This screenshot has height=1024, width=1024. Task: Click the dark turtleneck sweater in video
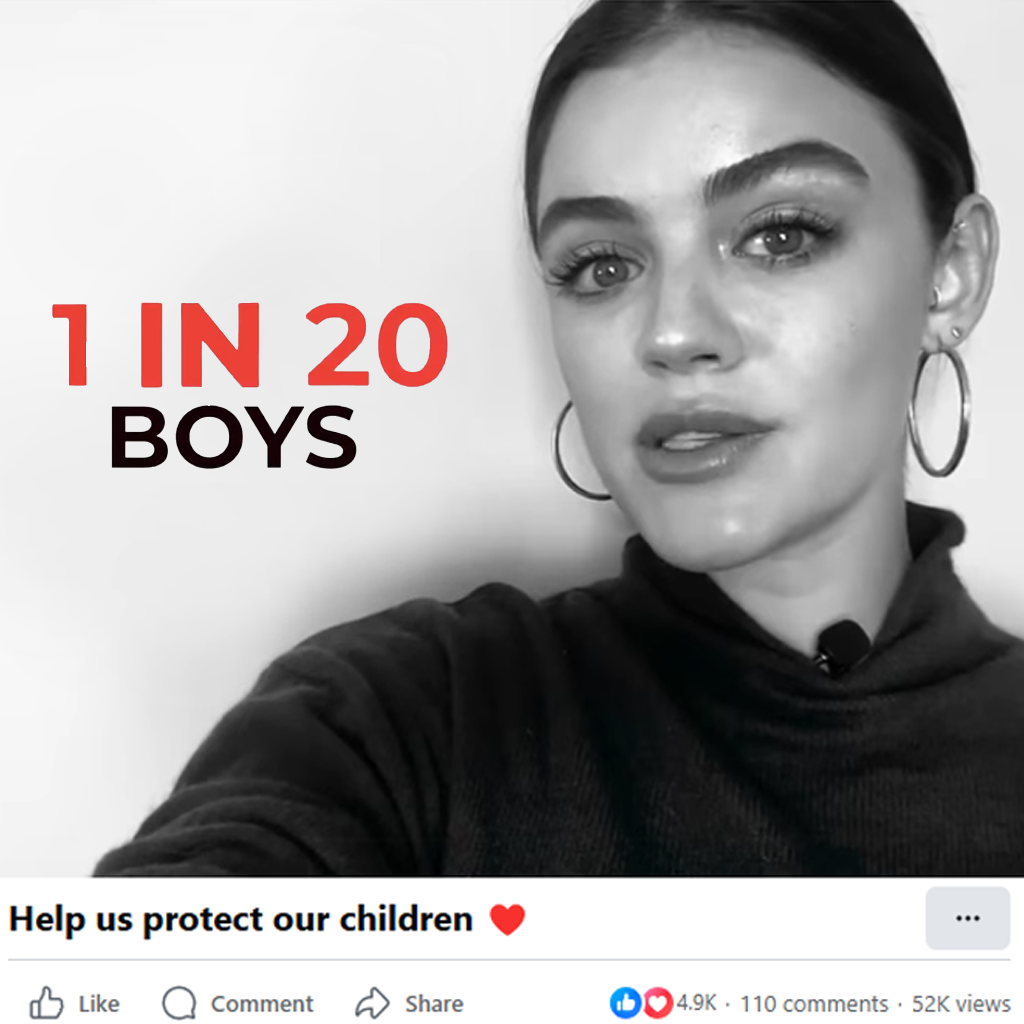click(588, 731)
